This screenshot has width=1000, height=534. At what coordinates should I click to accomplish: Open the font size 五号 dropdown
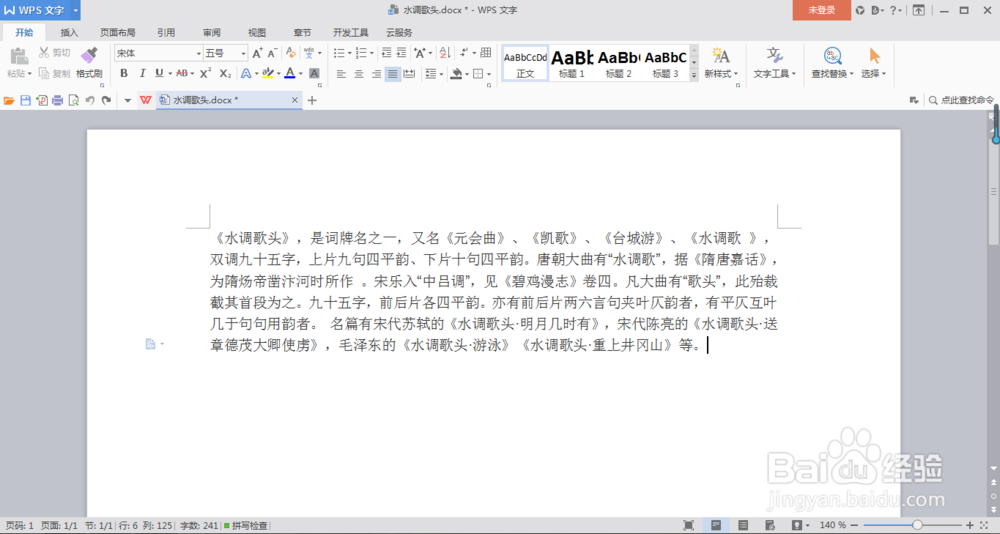[x=243, y=54]
